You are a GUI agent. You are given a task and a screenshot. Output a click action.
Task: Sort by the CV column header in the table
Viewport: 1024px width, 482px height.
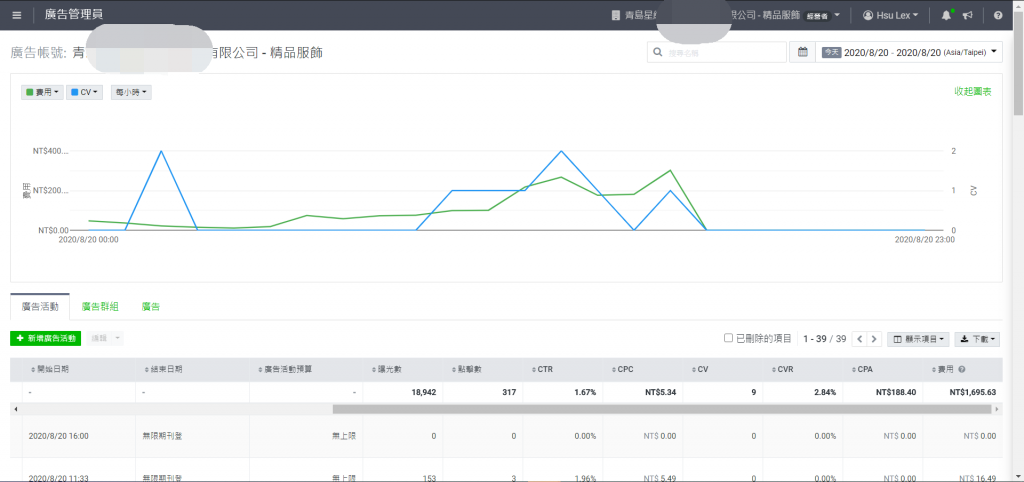(x=699, y=370)
